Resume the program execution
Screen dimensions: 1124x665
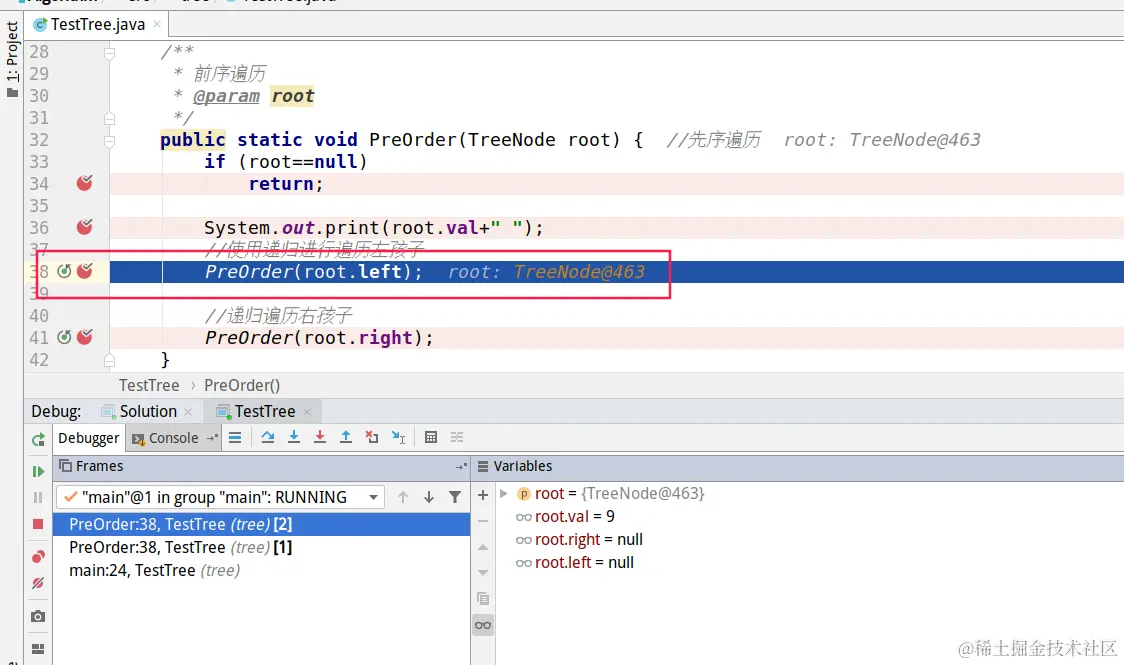(38, 471)
